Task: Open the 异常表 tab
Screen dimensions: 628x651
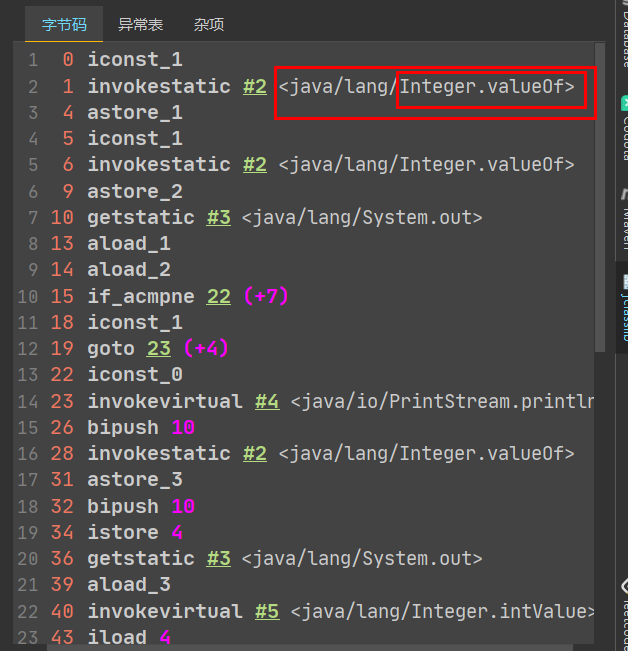Action: click(140, 24)
